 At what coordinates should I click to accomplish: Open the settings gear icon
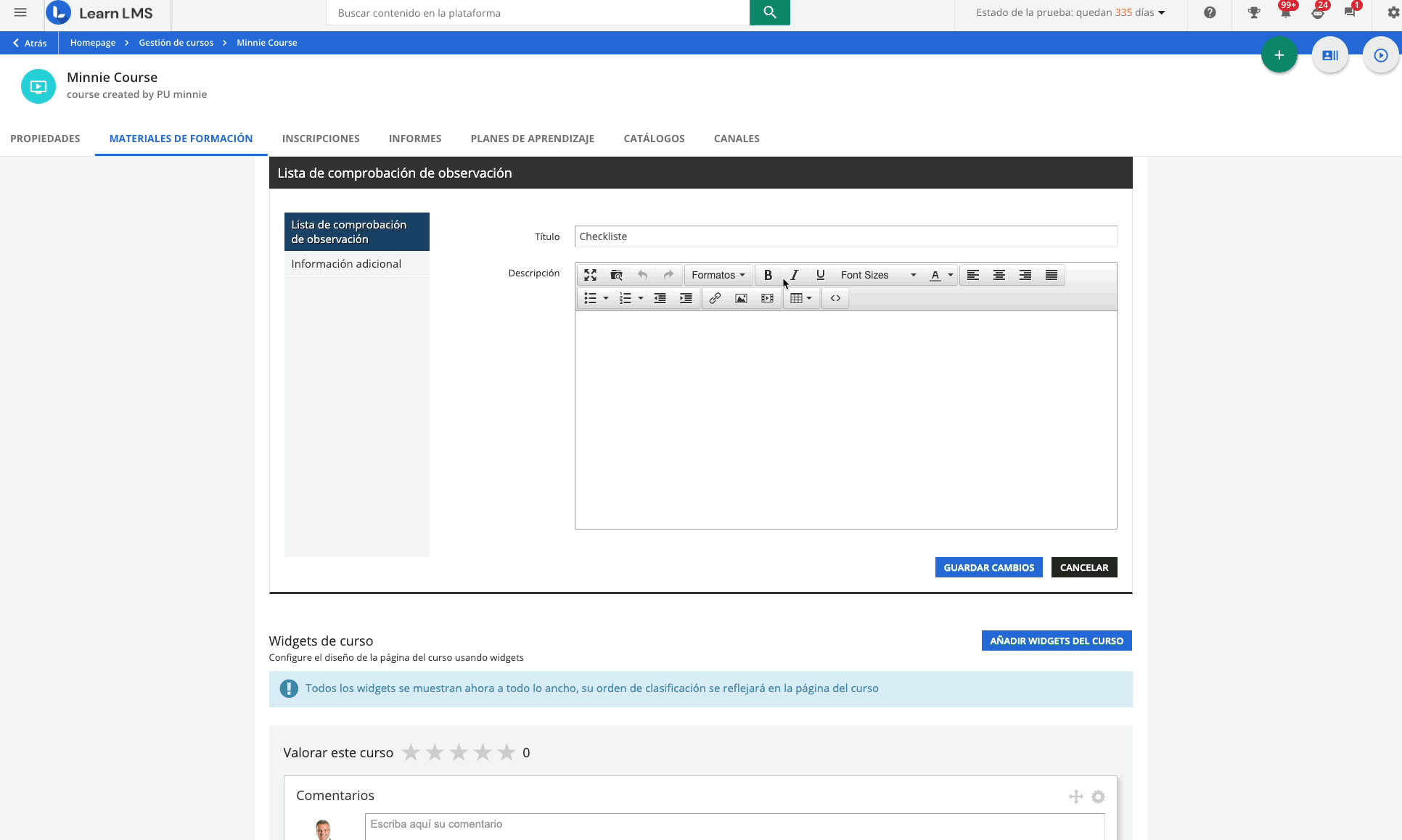point(1393,12)
